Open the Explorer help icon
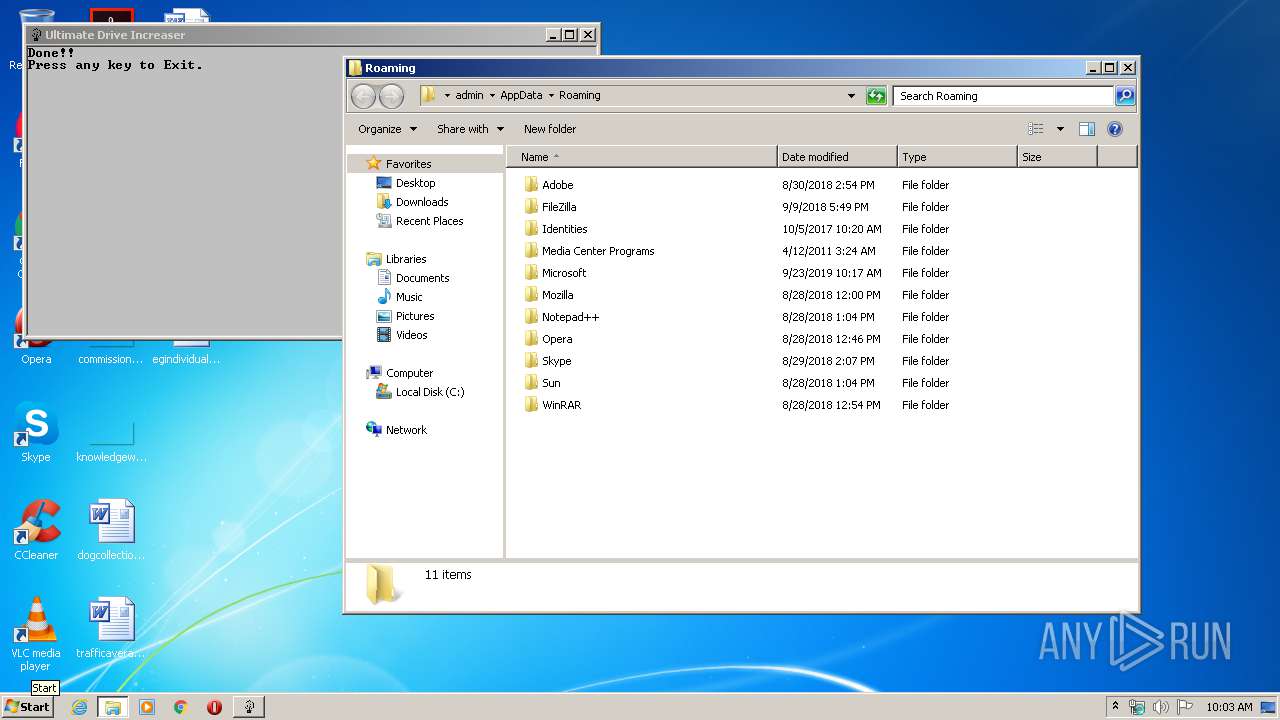 1115,129
